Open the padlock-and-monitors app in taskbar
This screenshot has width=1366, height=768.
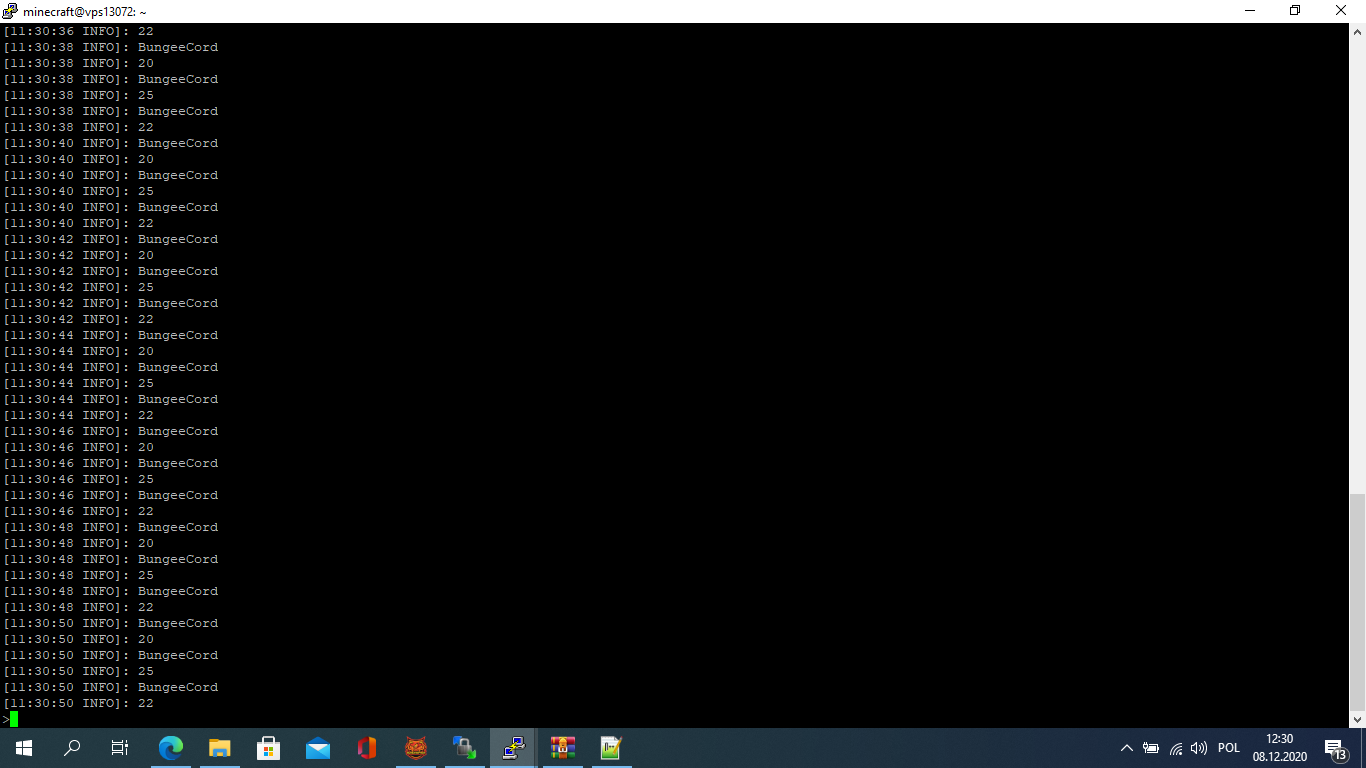[464, 748]
